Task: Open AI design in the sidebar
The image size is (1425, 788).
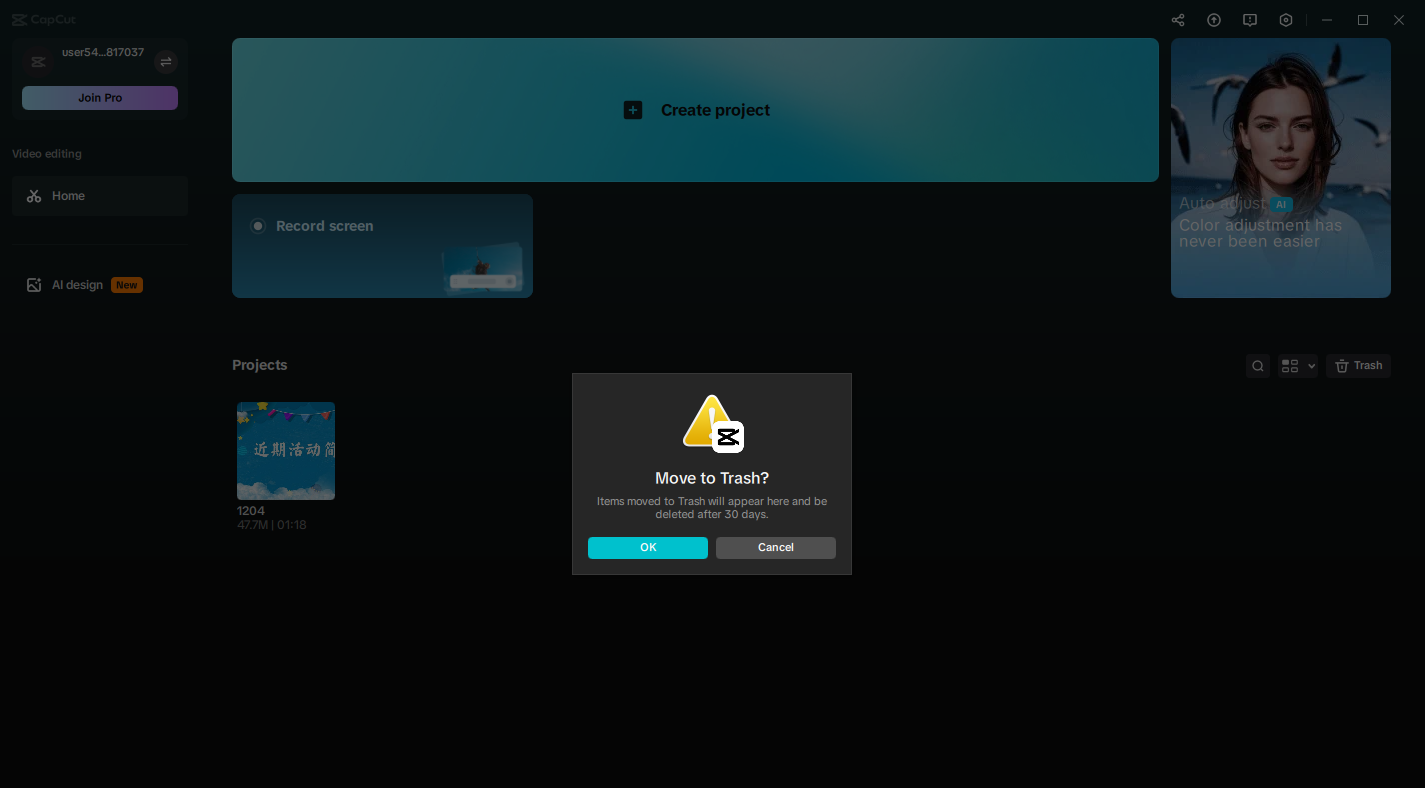Action: (x=100, y=285)
